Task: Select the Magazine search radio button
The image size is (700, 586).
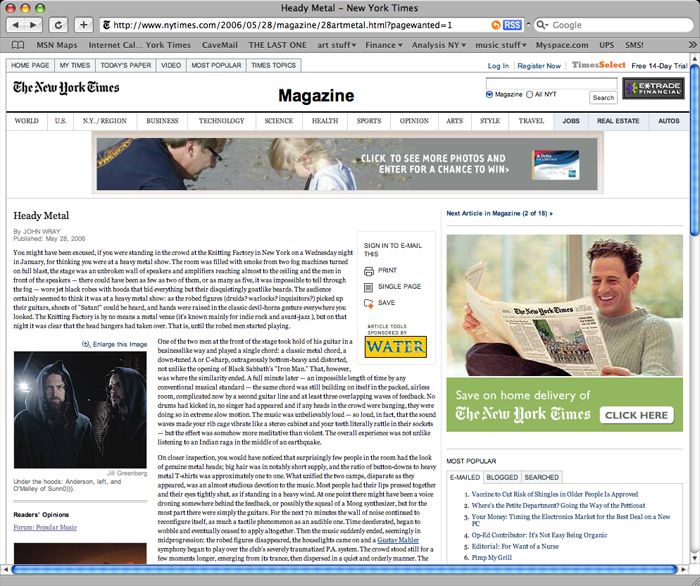Action: point(489,95)
